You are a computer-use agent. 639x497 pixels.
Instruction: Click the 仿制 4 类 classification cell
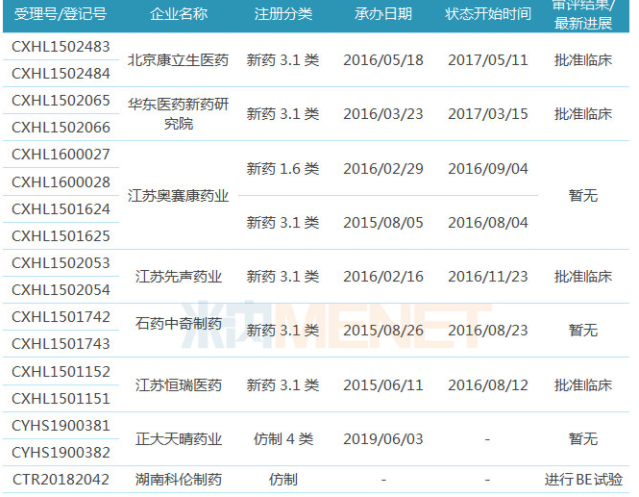283,439
